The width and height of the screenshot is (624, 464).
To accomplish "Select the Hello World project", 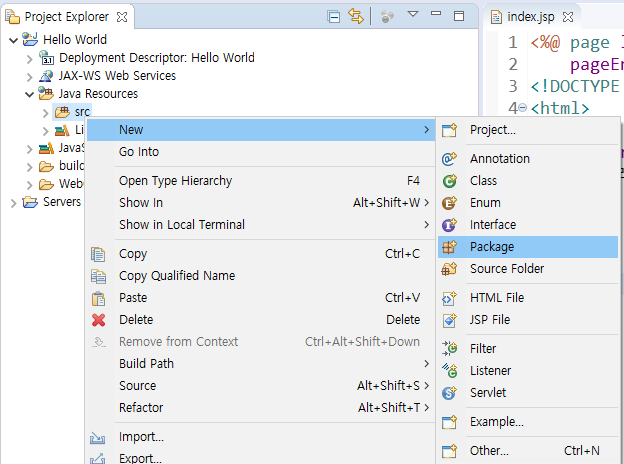I will (75, 39).
